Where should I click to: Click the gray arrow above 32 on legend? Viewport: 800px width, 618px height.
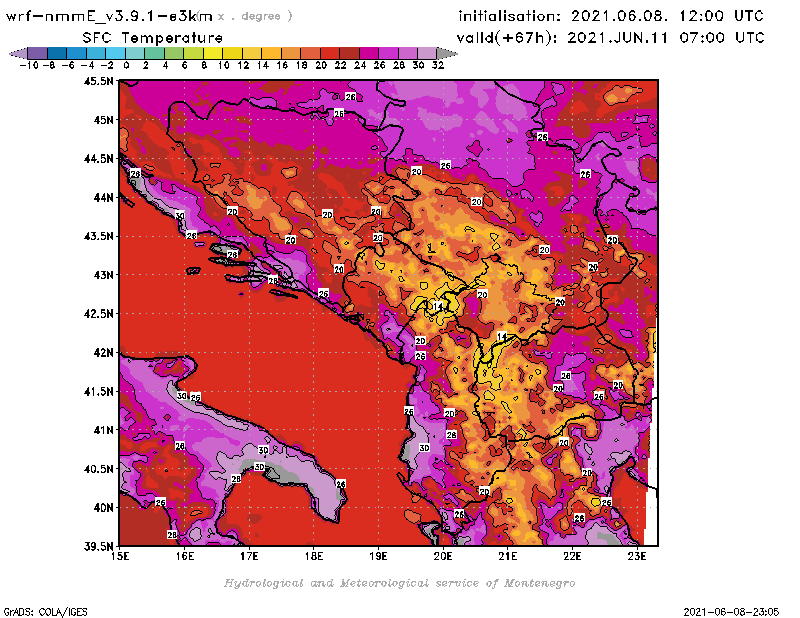[x=447, y=53]
